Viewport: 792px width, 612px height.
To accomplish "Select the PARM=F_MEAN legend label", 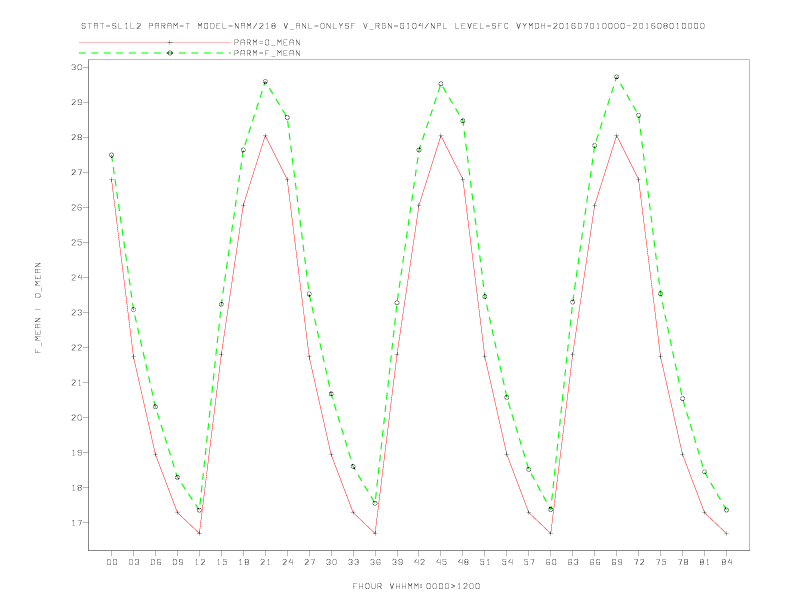I will click(267, 53).
